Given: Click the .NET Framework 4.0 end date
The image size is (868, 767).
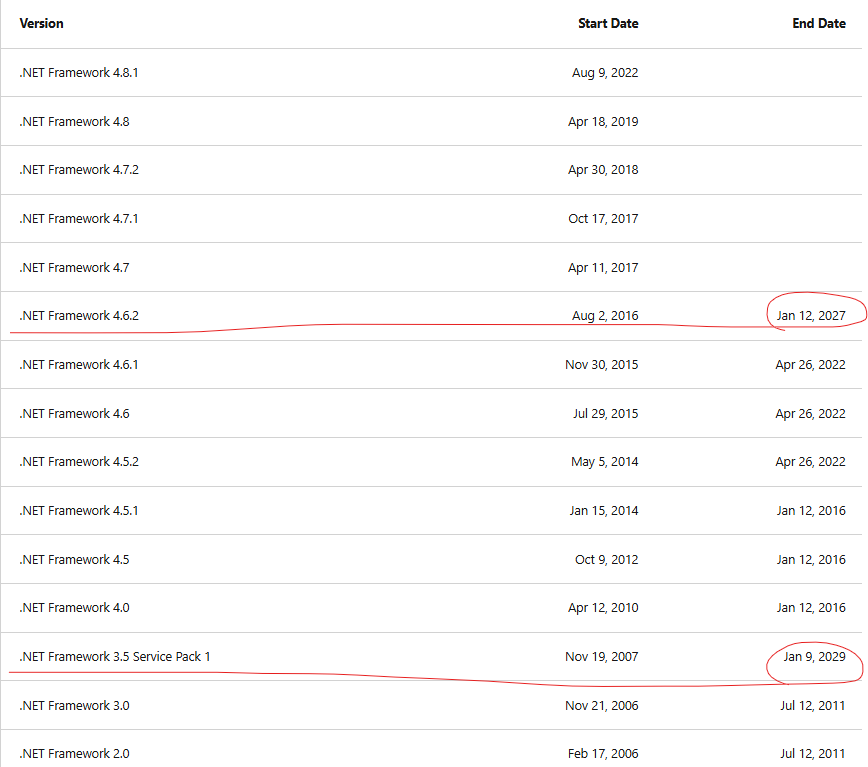Looking at the screenshot, I should [811, 608].
